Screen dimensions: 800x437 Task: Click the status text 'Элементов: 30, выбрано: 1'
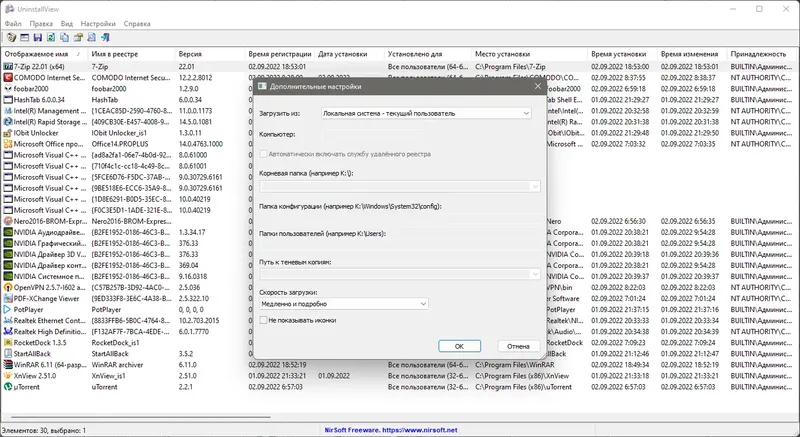click(44, 430)
